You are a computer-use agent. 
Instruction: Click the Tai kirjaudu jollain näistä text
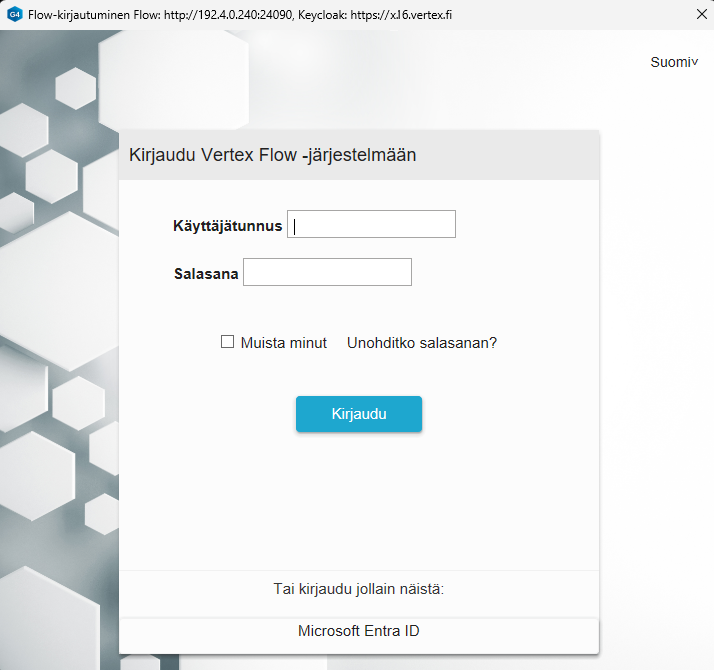coord(358,588)
